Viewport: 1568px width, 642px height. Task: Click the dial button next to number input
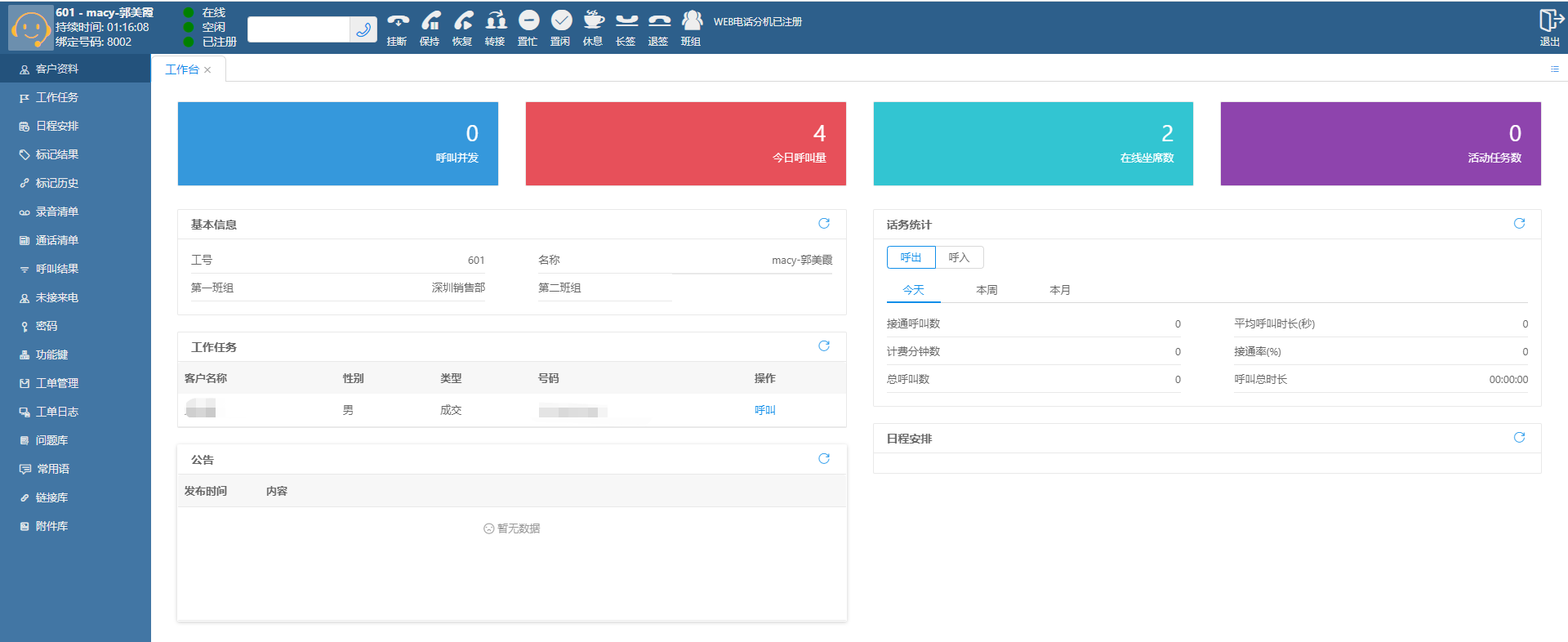click(363, 29)
